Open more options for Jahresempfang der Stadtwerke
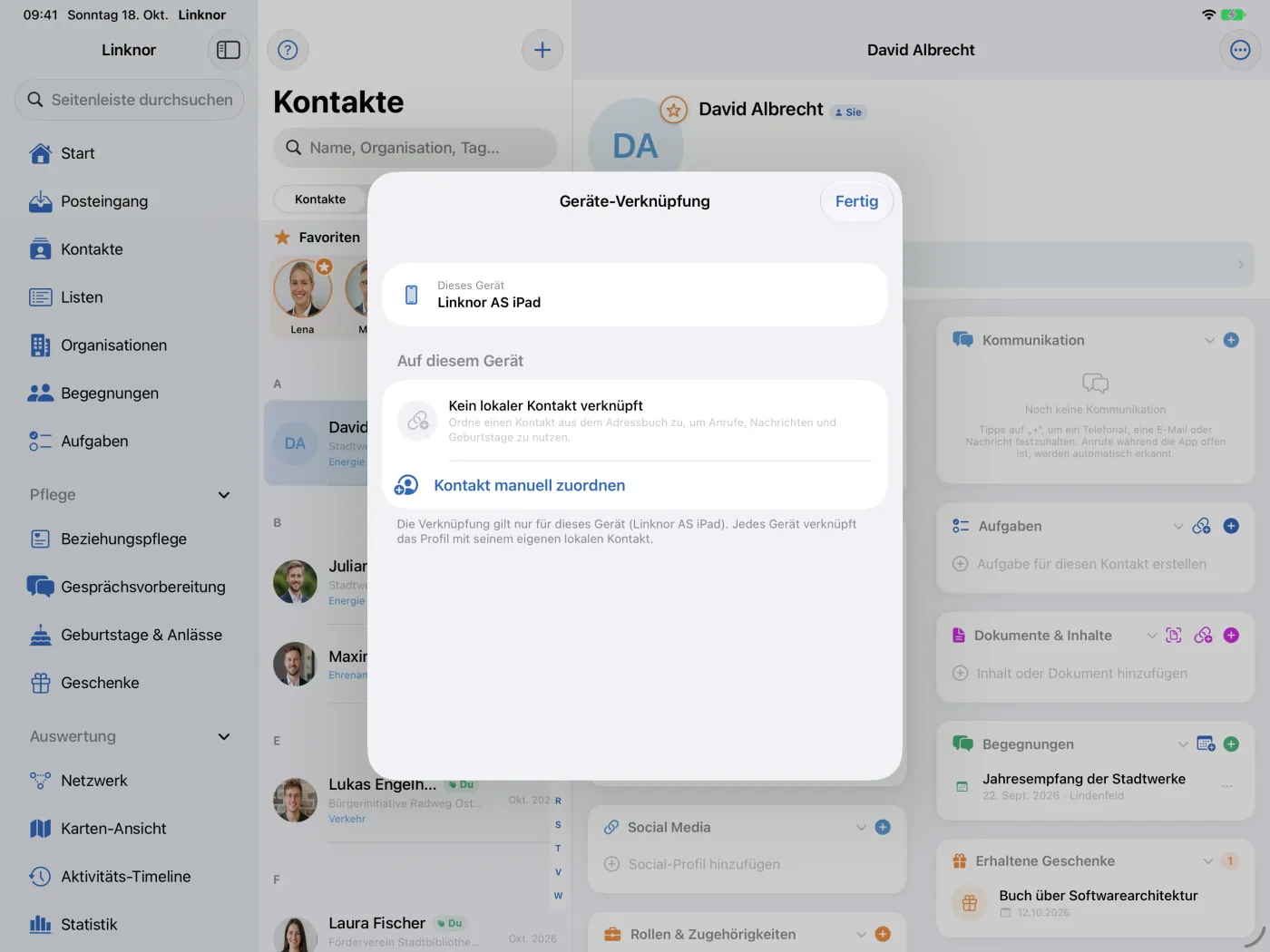The image size is (1270, 952). point(1227,786)
